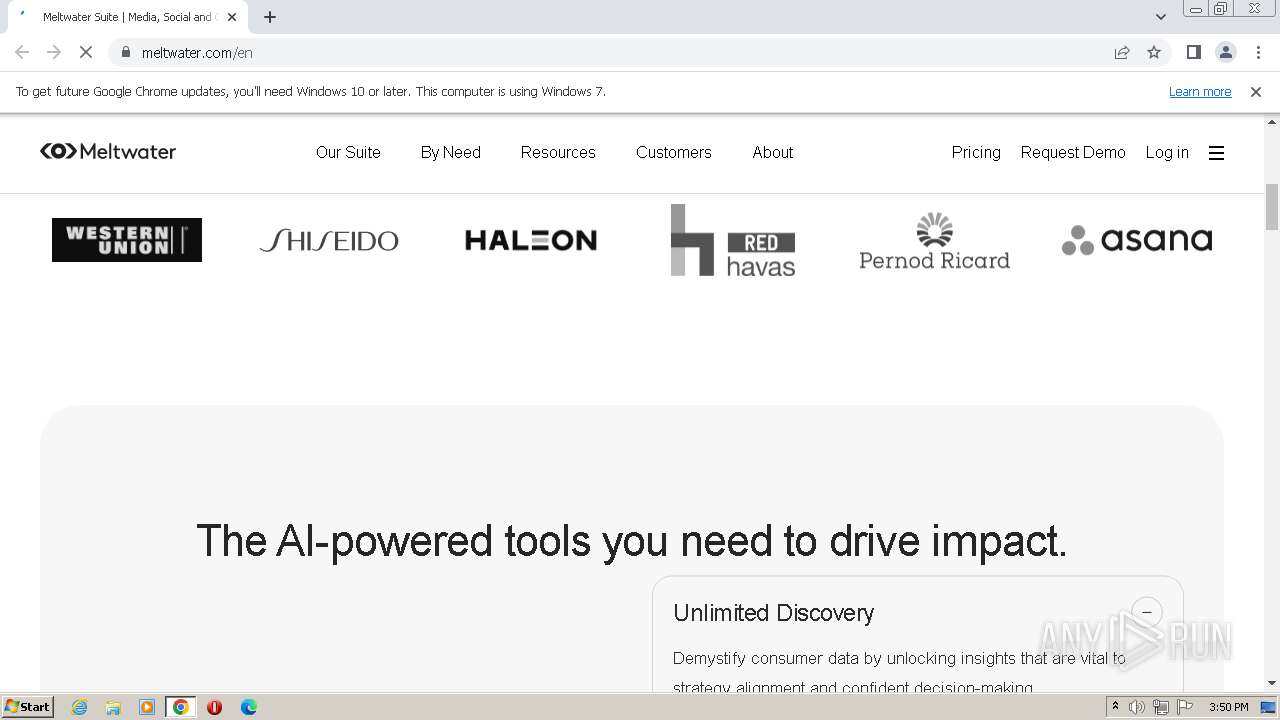Open Internet Explorer from taskbar

pos(79,707)
